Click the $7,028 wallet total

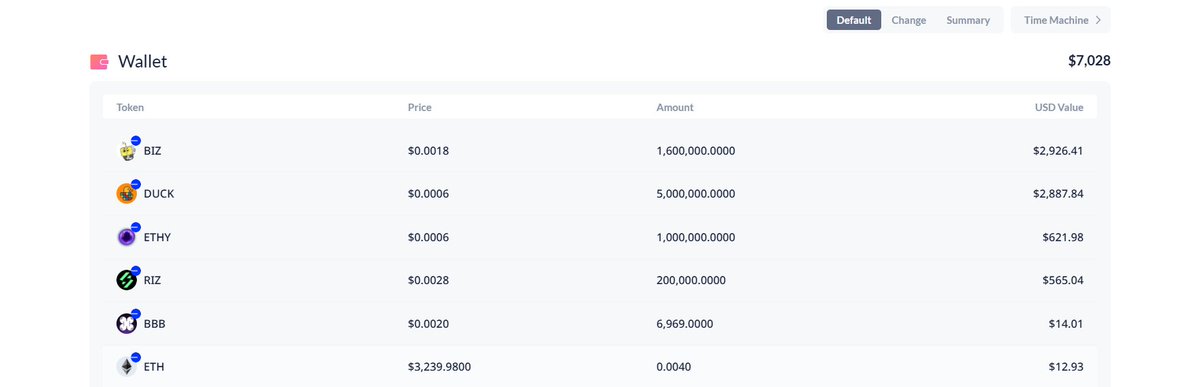tap(1089, 61)
